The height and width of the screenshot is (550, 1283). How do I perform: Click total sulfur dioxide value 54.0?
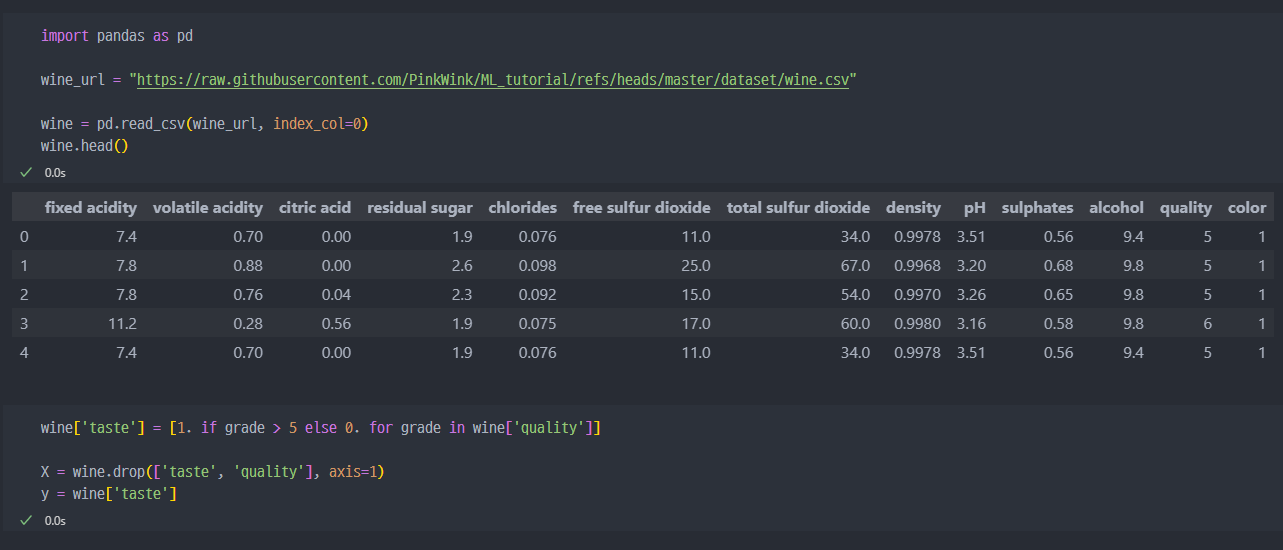point(855,295)
